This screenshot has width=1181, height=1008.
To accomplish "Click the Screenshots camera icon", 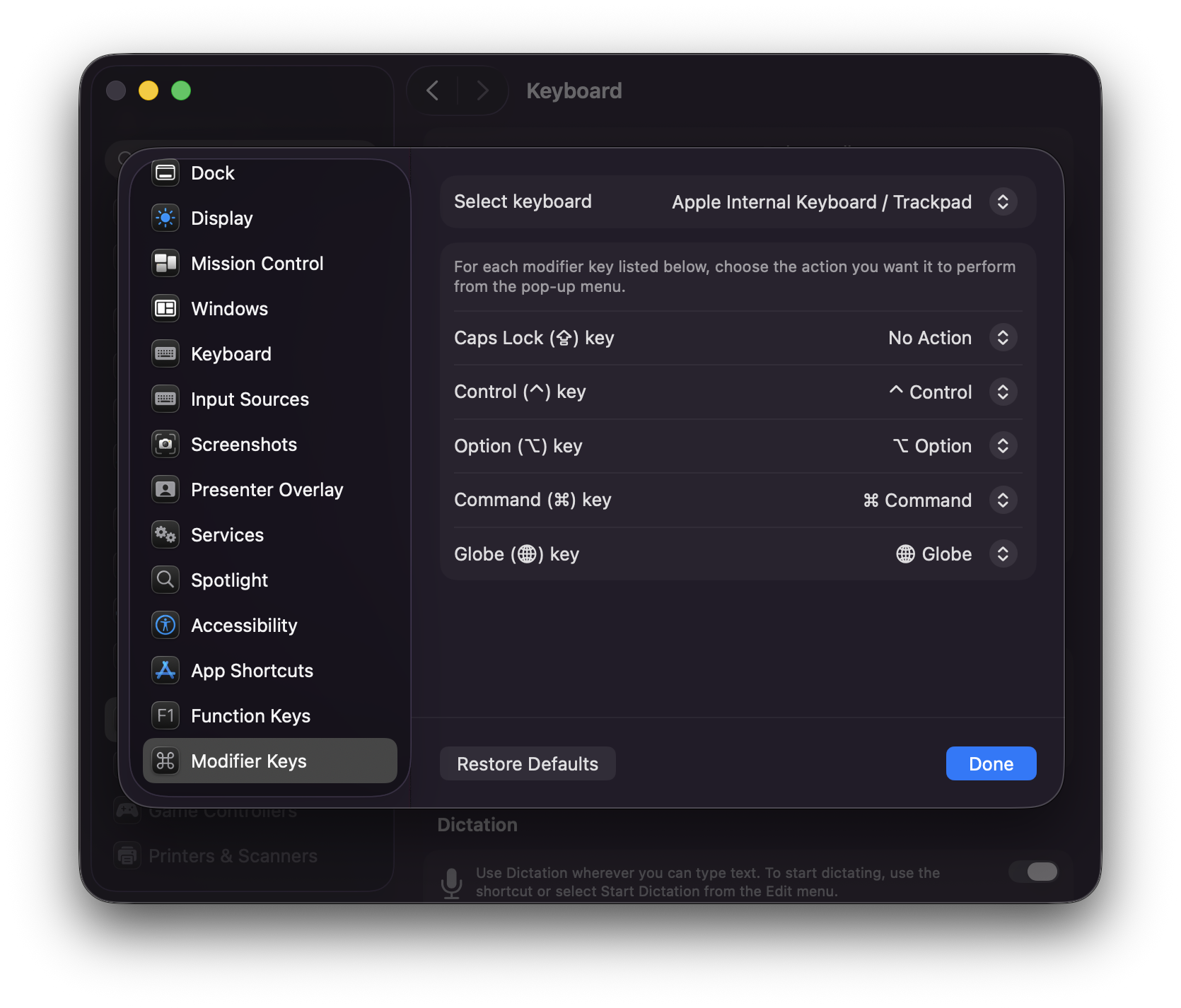I will (x=165, y=445).
